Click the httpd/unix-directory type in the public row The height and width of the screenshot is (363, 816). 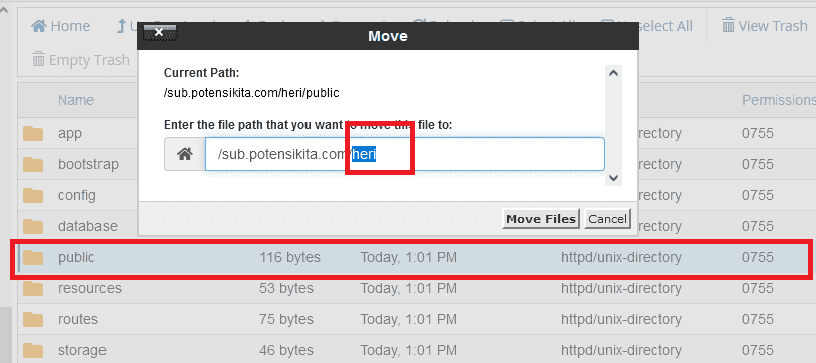621,257
